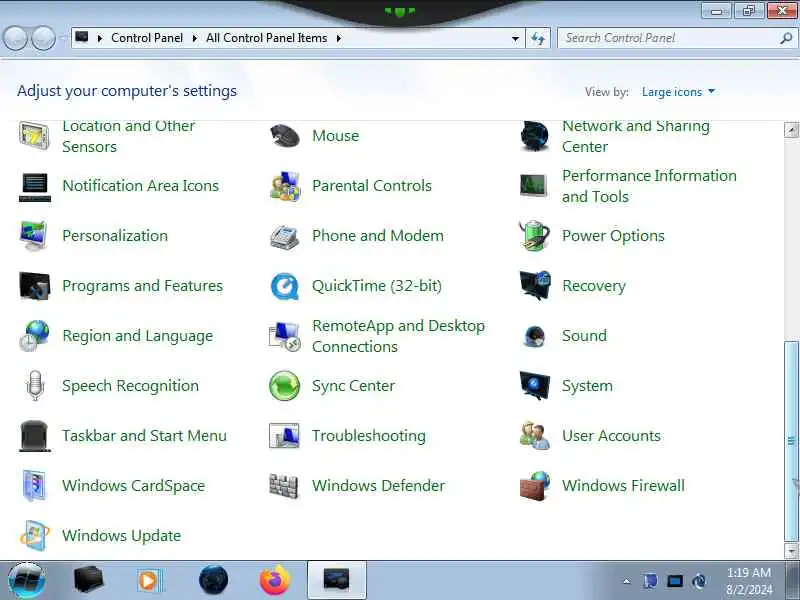Viewport: 800px width, 600px height.
Task: Click the Windows Firewall icon
Action: tap(535, 486)
